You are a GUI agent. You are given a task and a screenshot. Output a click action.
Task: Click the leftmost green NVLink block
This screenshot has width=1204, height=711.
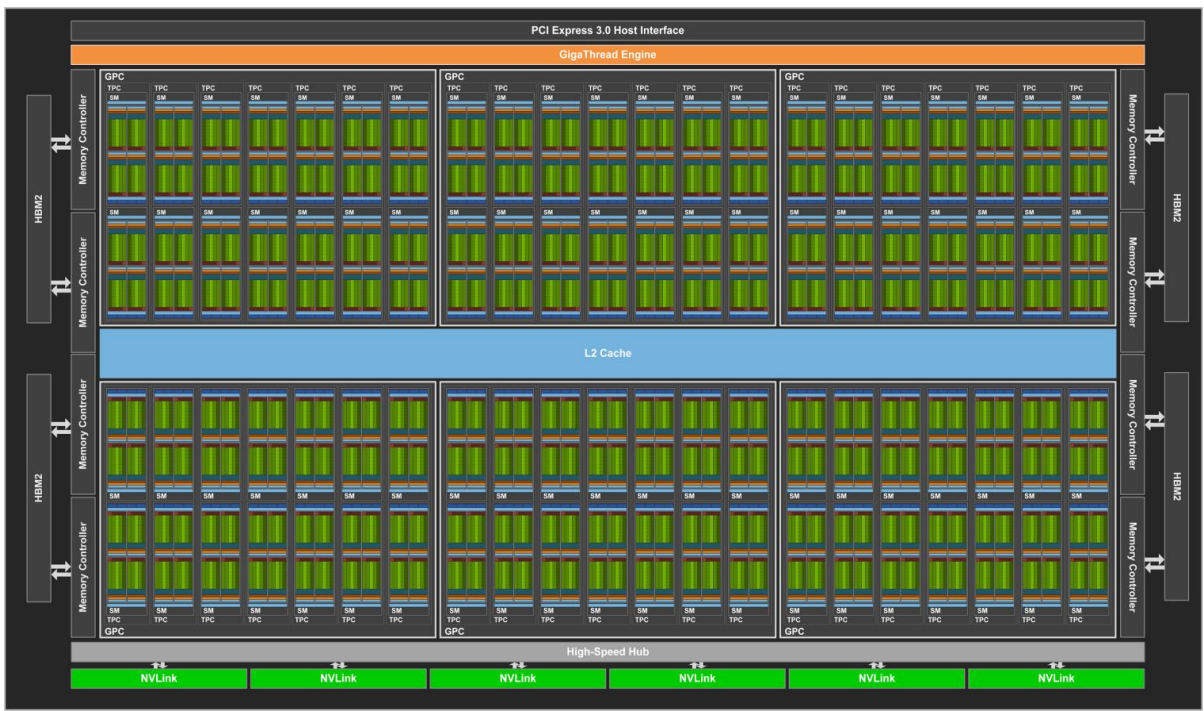click(x=158, y=678)
